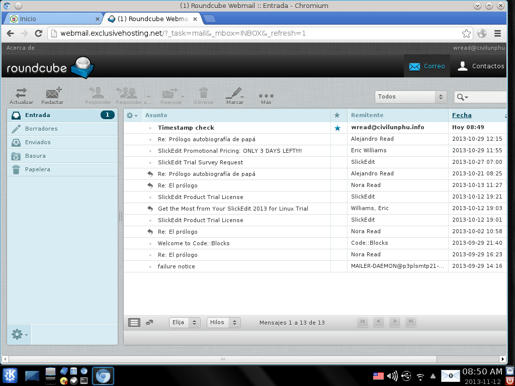The image size is (515, 386).
Task: Toggle the star column header flag filter
Action: click(x=337, y=115)
